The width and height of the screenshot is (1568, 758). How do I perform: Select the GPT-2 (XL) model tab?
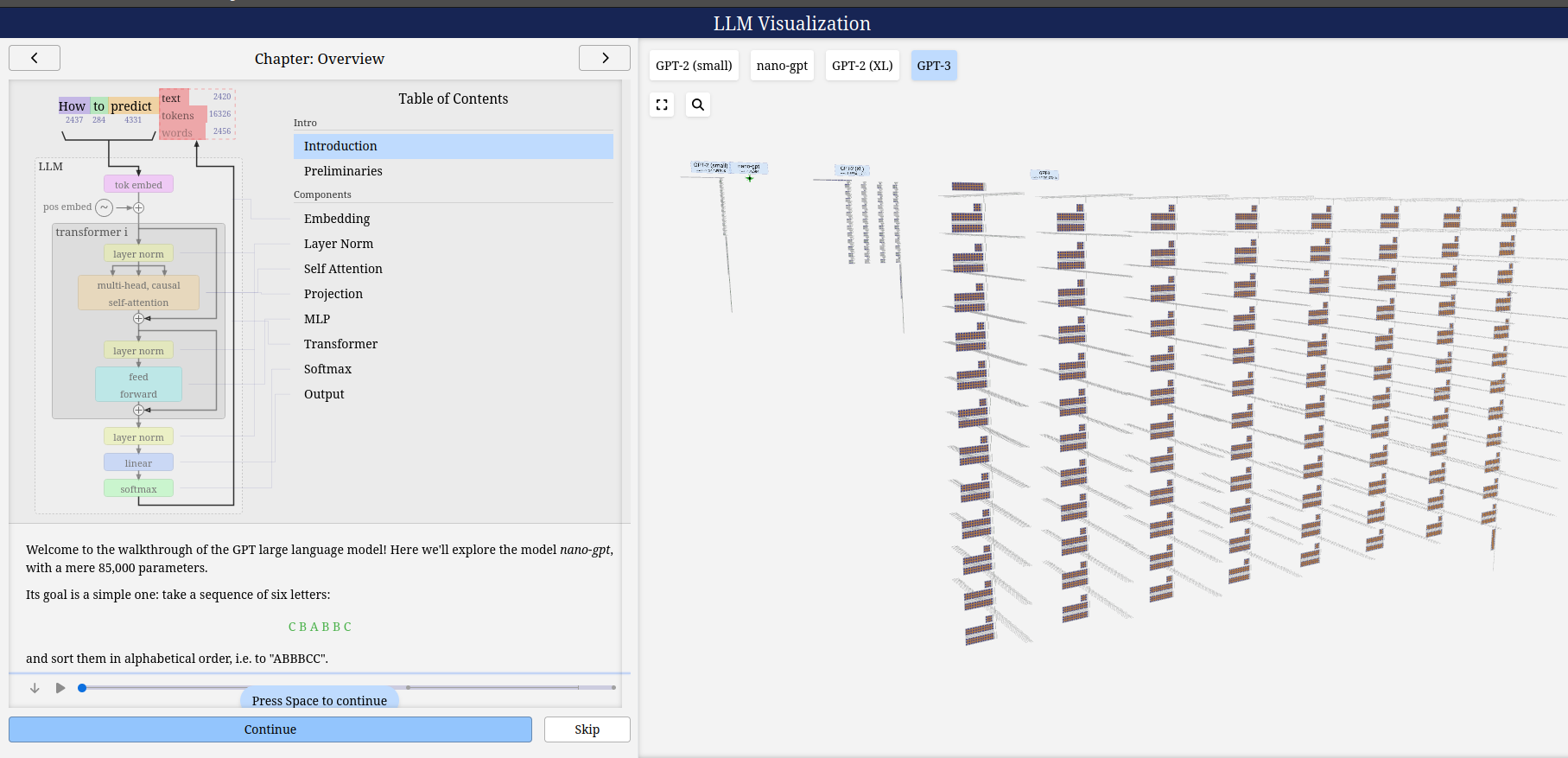coord(862,66)
